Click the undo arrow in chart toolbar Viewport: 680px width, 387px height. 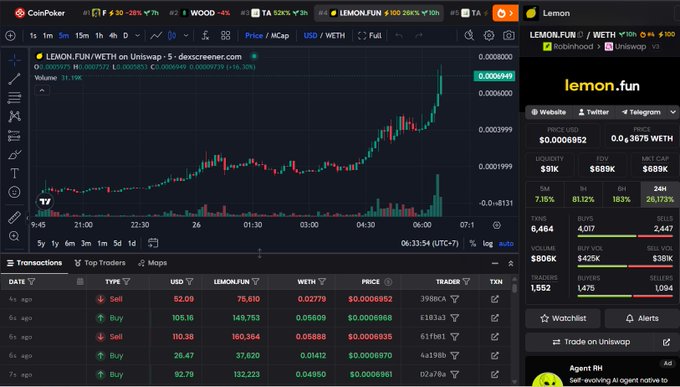pyautogui.click(x=399, y=36)
